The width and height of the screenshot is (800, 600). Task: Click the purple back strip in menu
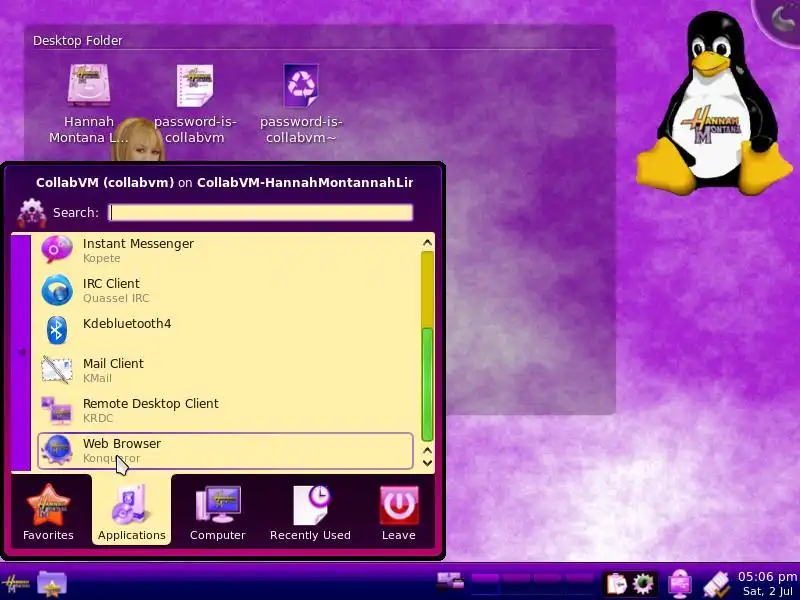pyautogui.click(x=21, y=352)
